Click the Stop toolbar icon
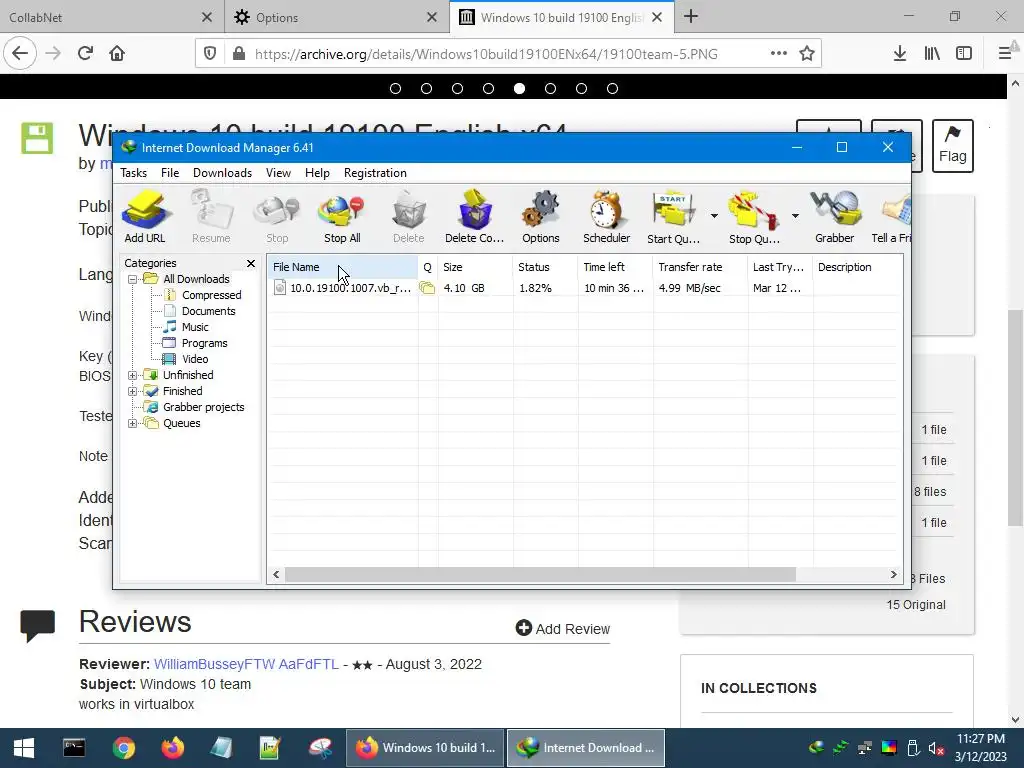This screenshot has width=1024, height=768. (277, 217)
